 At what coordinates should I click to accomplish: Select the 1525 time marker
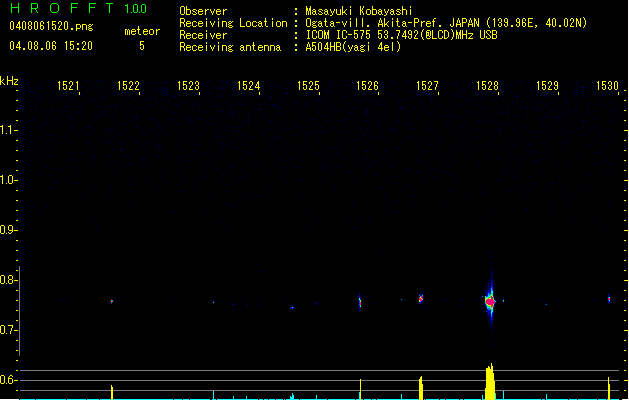coord(309,87)
